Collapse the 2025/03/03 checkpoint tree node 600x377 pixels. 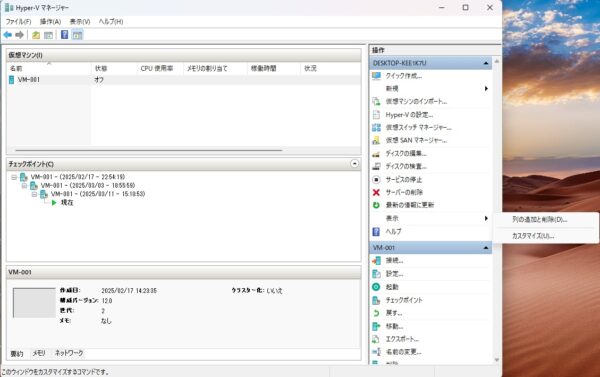tap(24, 186)
